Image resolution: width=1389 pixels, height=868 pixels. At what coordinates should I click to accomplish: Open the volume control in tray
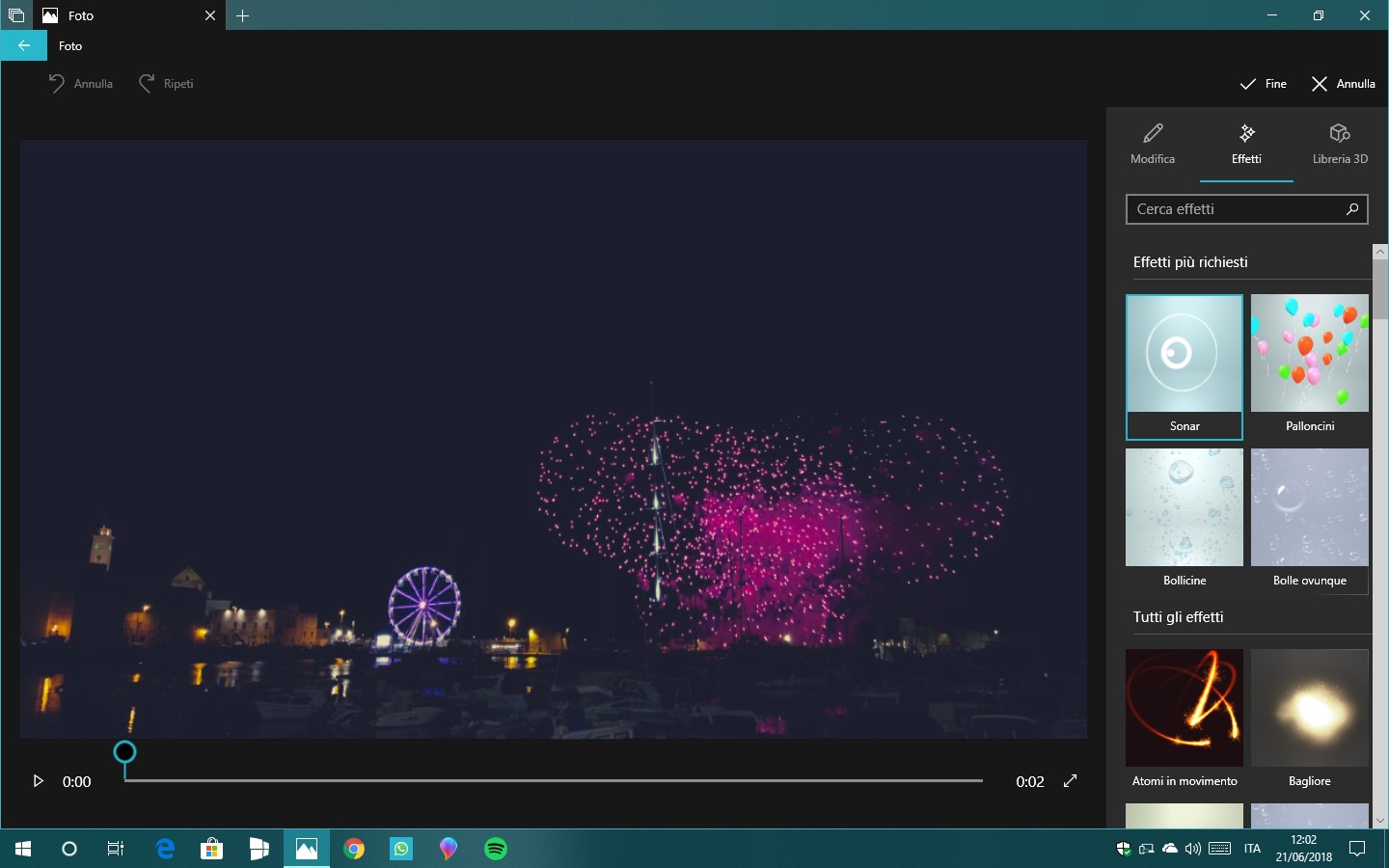(x=1193, y=849)
